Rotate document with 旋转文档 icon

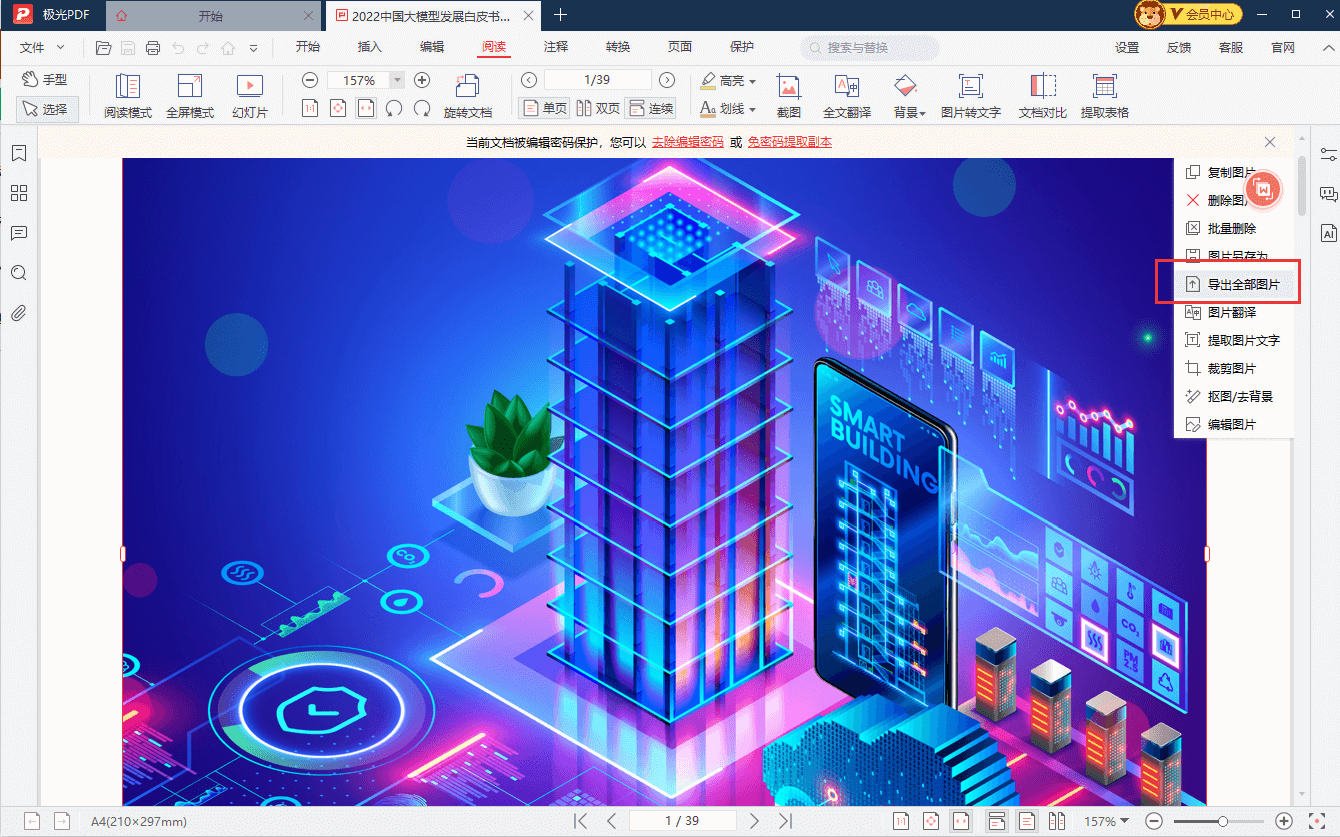(x=467, y=96)
